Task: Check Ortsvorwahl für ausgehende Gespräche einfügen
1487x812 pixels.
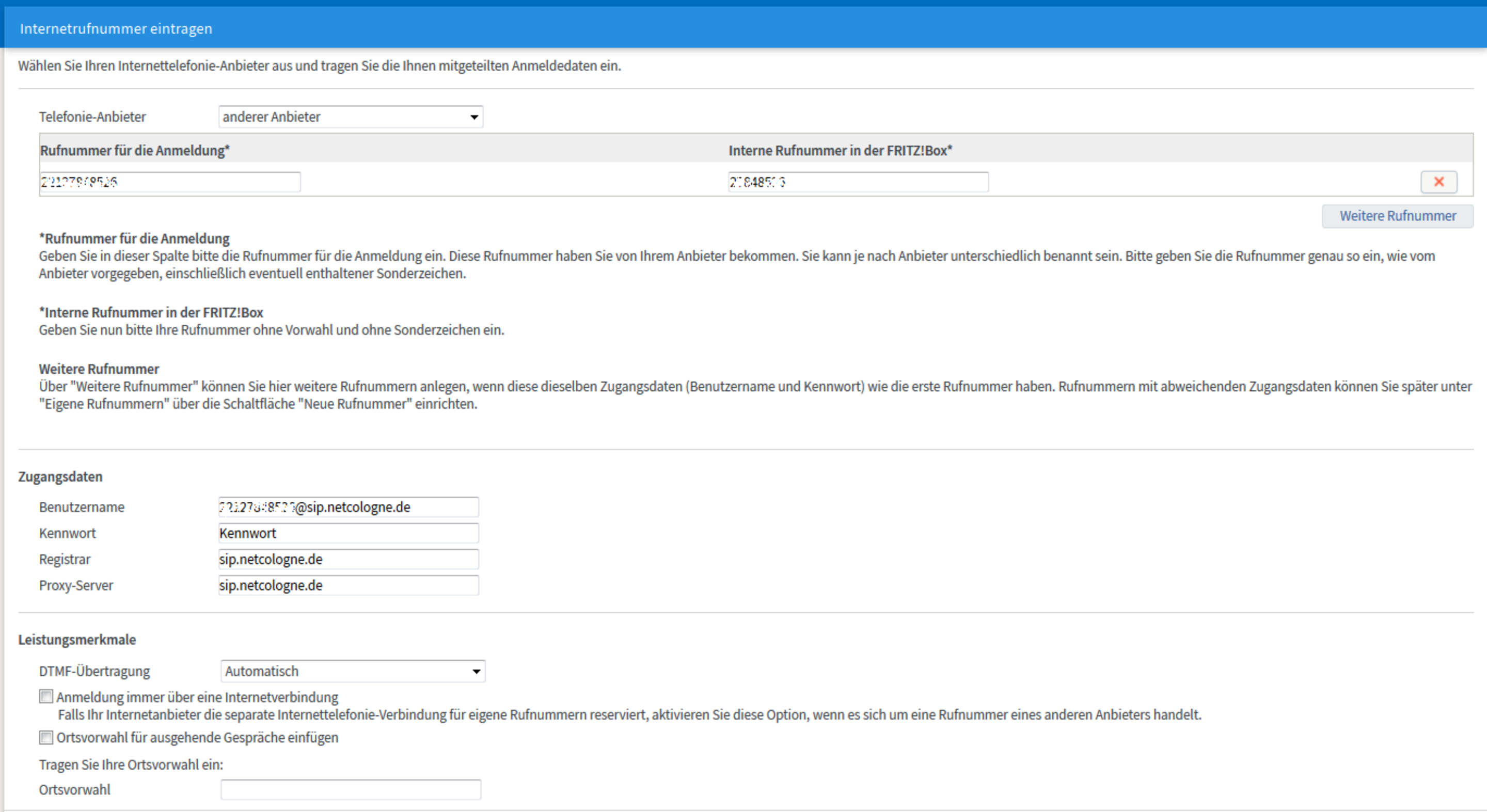Action: pyautogui.click(x=46, y=737)
